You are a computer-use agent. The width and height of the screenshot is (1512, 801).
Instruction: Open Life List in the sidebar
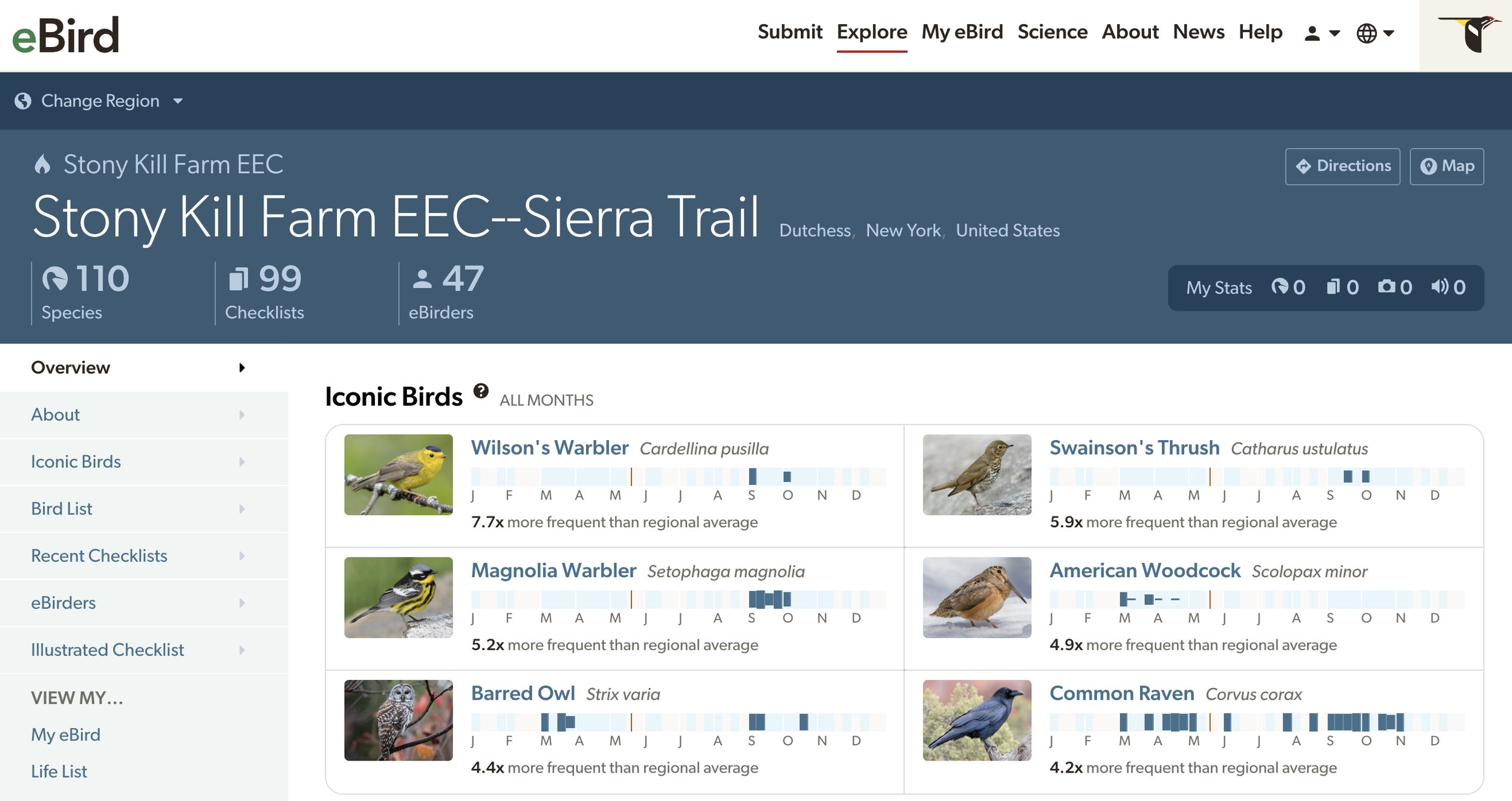tap(59, 772)
